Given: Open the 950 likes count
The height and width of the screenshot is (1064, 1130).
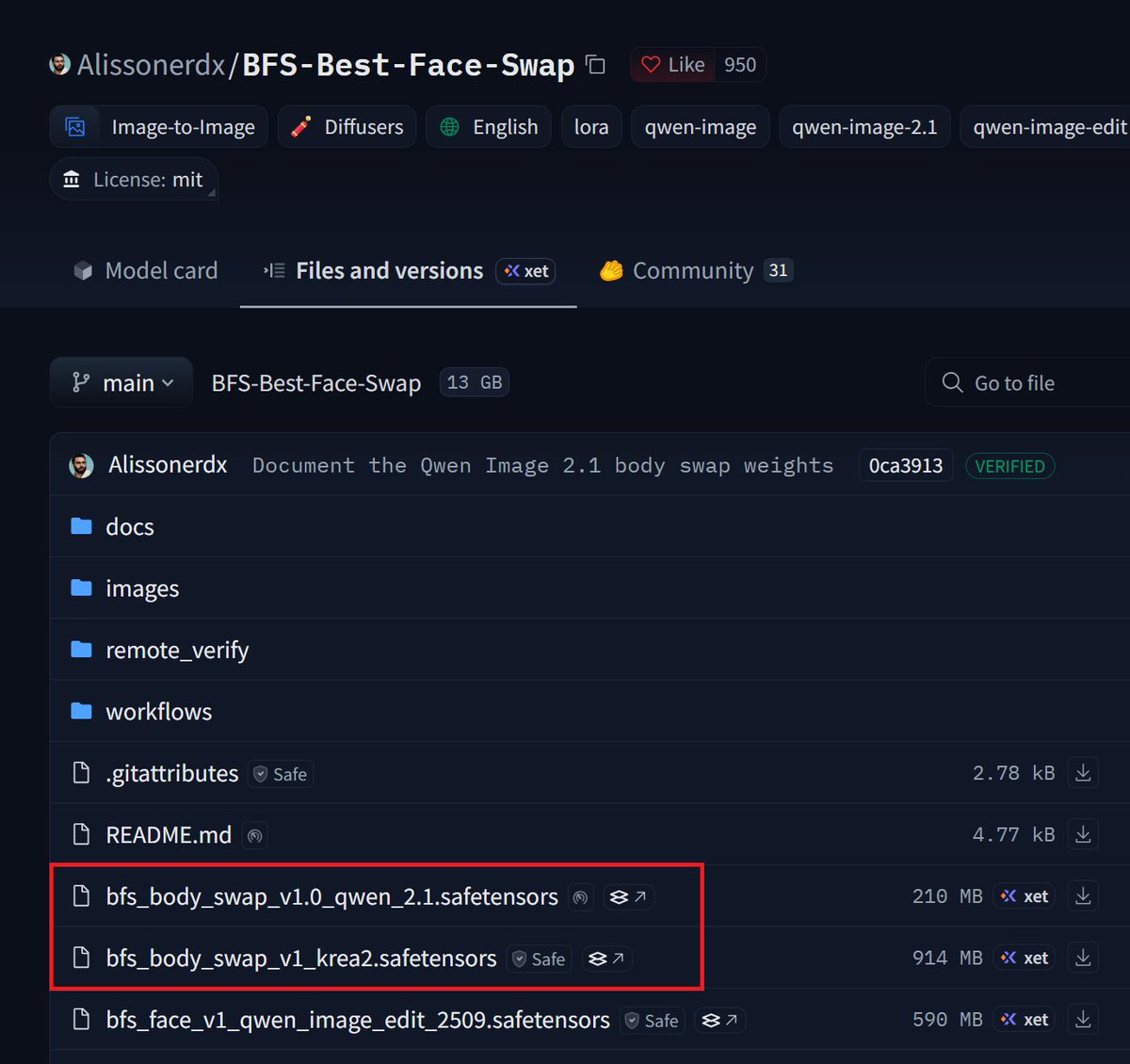Looking at the screenshot, I should click(x=740, y=64).
